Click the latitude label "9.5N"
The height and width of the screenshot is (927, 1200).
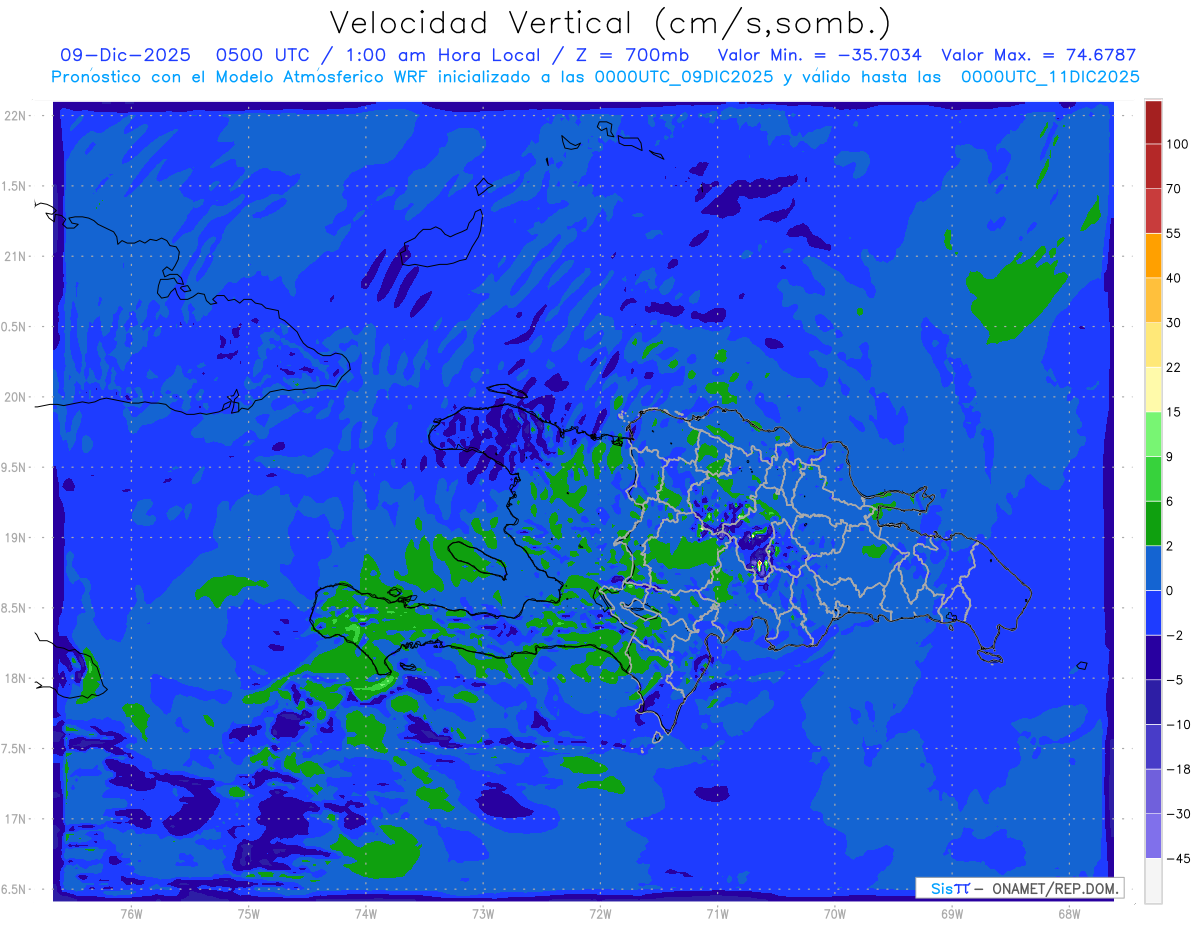(15, 468)
